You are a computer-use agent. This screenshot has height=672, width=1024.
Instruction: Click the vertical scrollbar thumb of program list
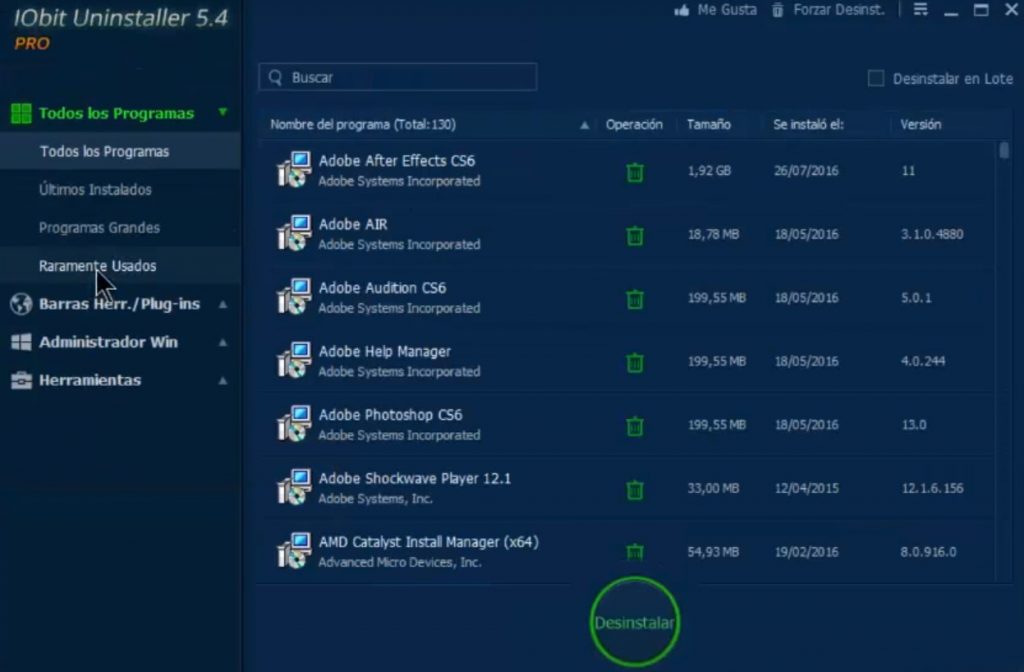(x=1004, y=151)
